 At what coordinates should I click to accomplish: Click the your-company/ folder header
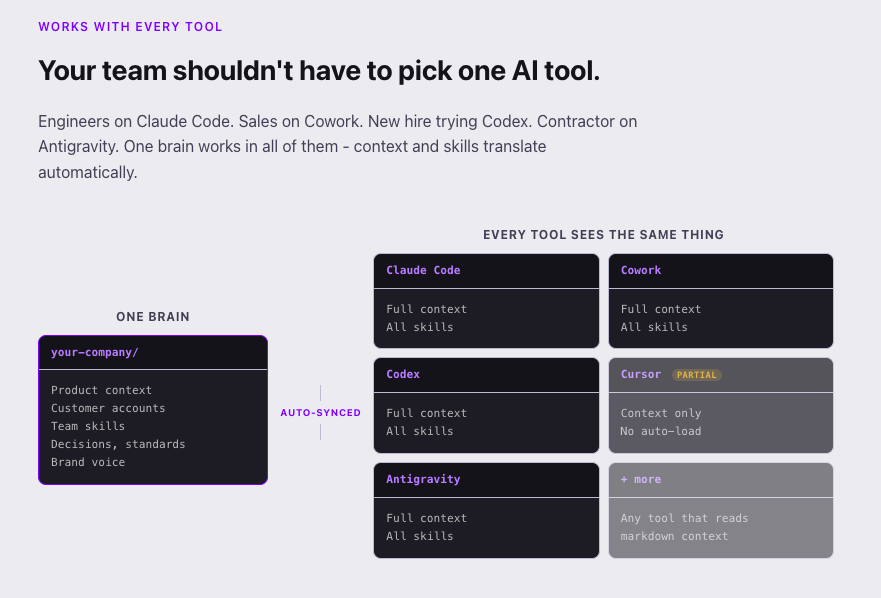pyautogui.click(x=153, y=352)
